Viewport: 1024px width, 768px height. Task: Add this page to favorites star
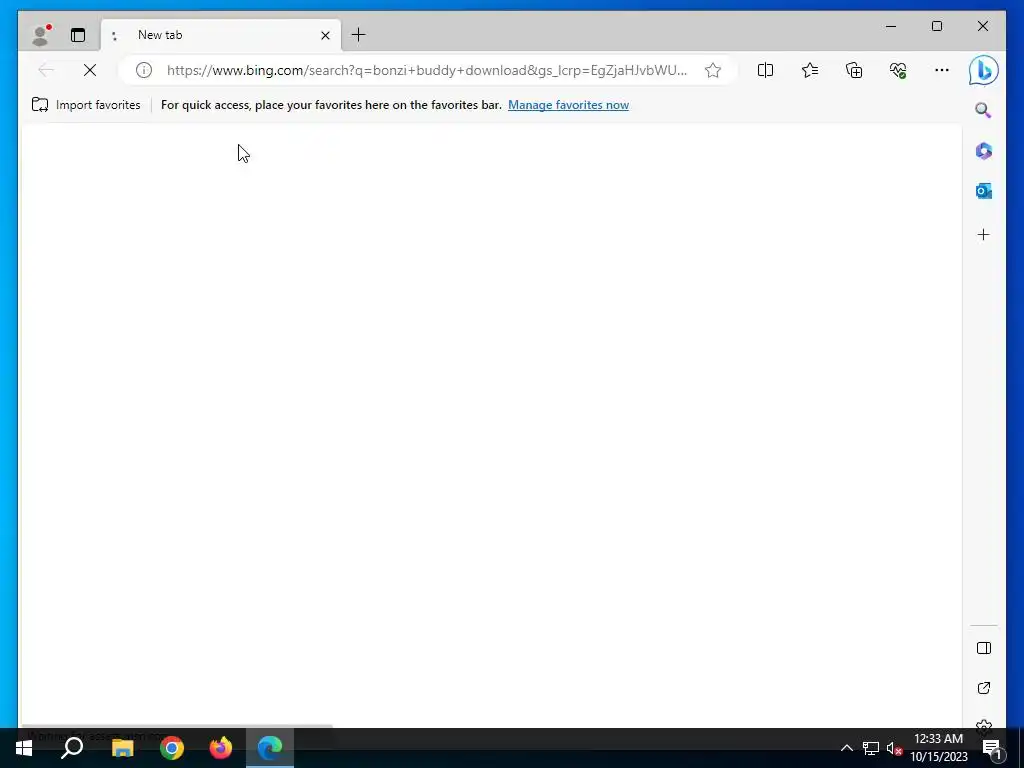pos(713,70)
